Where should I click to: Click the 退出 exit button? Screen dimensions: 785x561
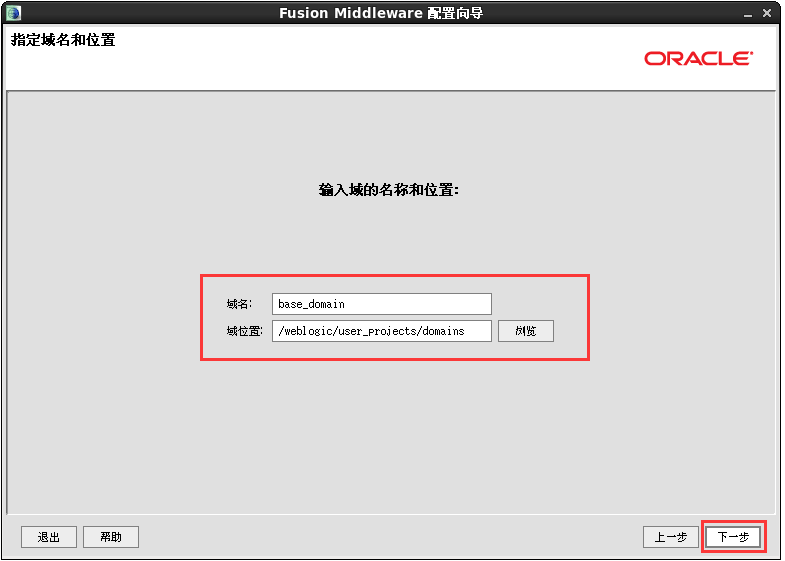tap(49, 537)
